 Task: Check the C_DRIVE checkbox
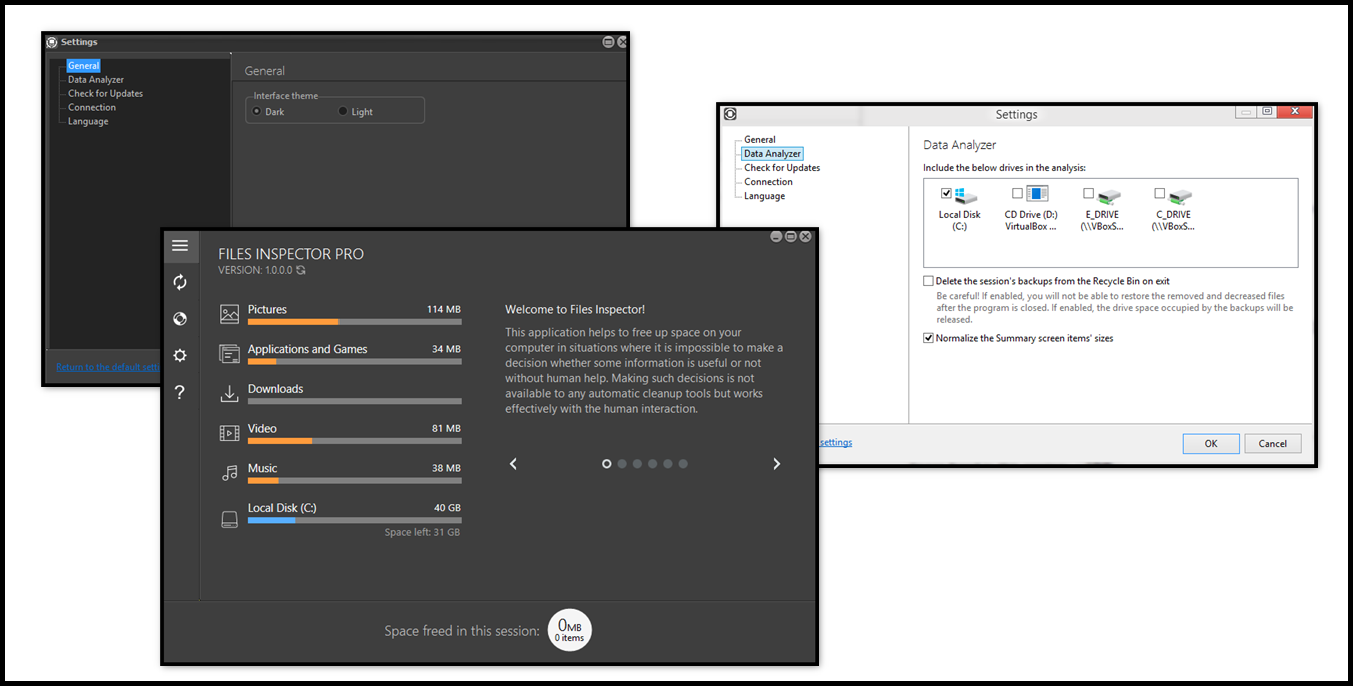tap(1160, 193)
